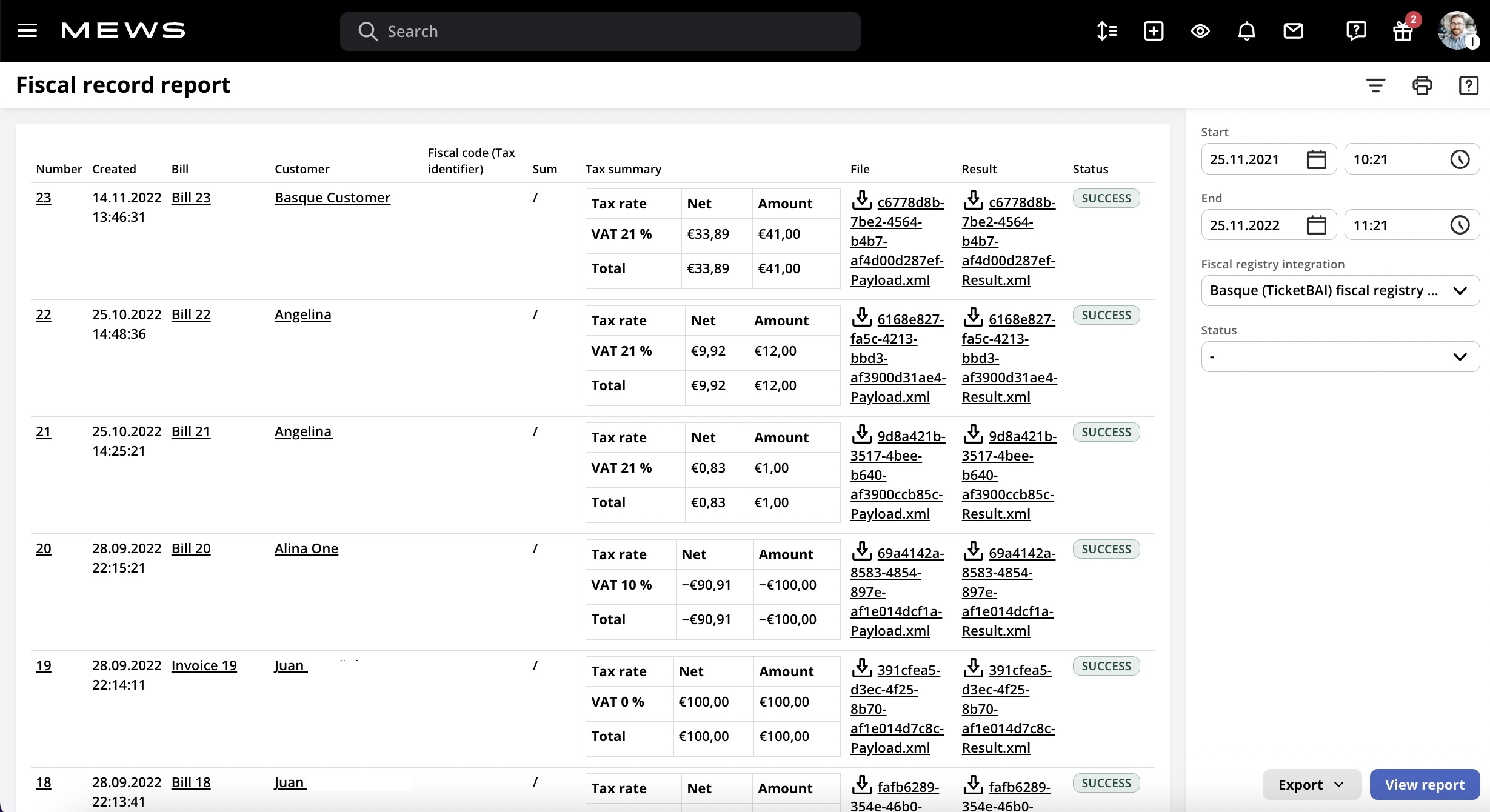
Task: Click the plus new item icon
Action: 1153,31
